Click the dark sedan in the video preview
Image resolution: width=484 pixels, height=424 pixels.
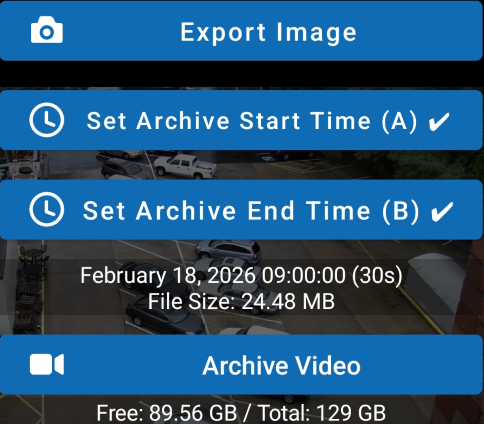point(165,314)
